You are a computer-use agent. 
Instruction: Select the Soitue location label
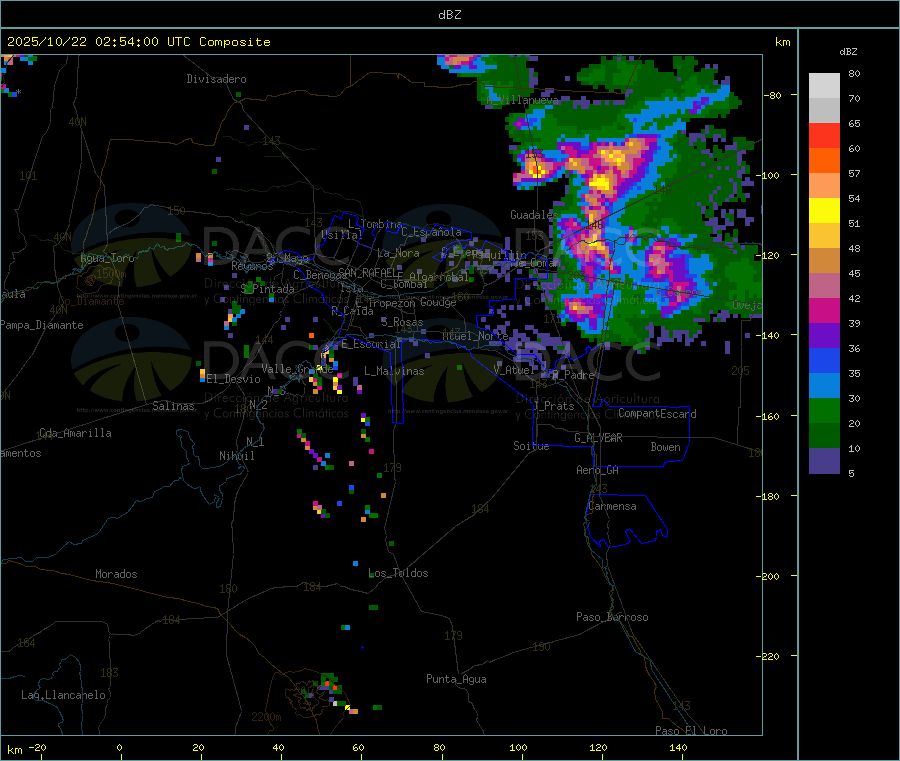point(531,446)
